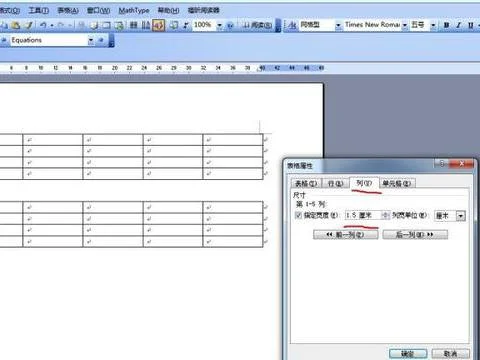The image size is (480, 360).
Task: Click the Undo arrow icon
Action: click(x=43, y=25)
